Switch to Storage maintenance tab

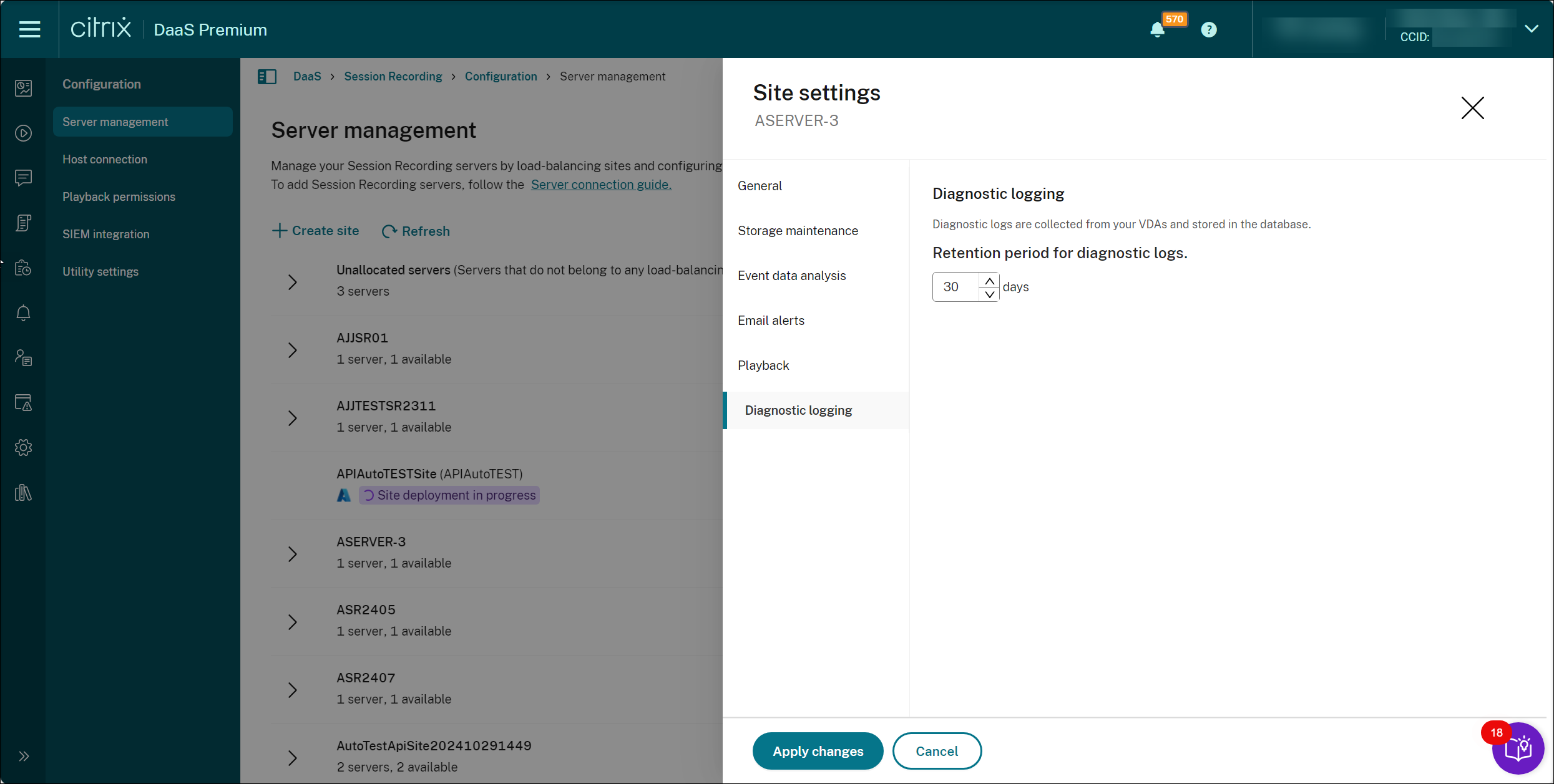coord(798,231)
